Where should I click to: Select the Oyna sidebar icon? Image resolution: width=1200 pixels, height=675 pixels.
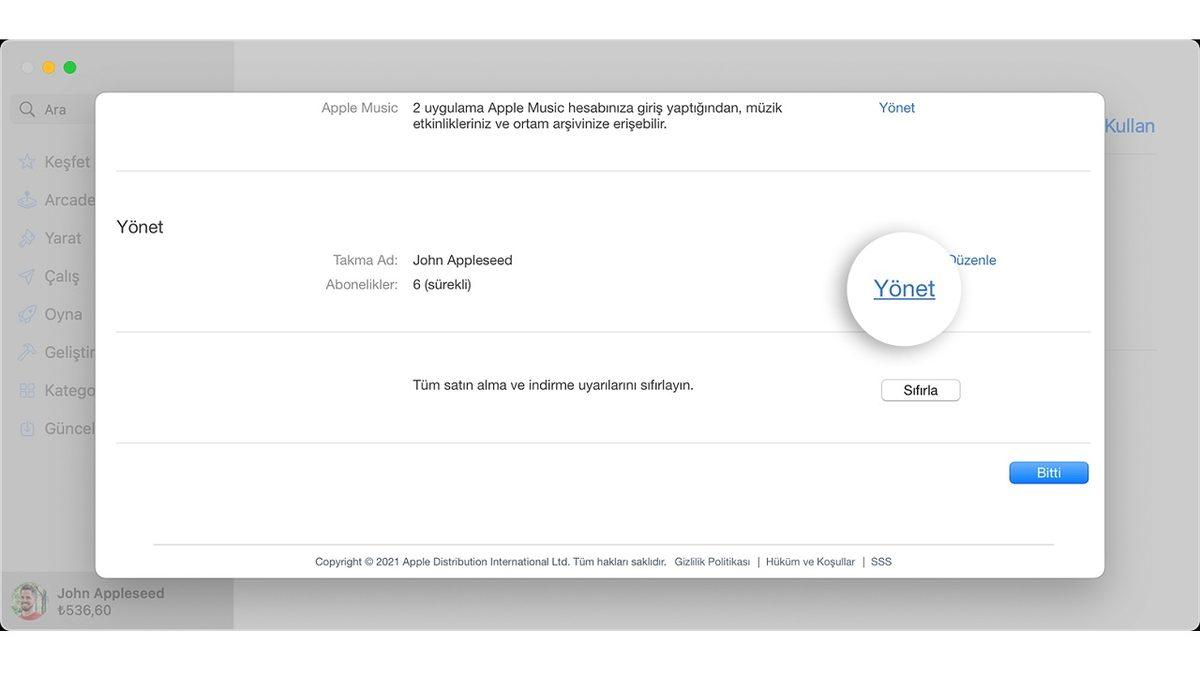coord(60,314)
